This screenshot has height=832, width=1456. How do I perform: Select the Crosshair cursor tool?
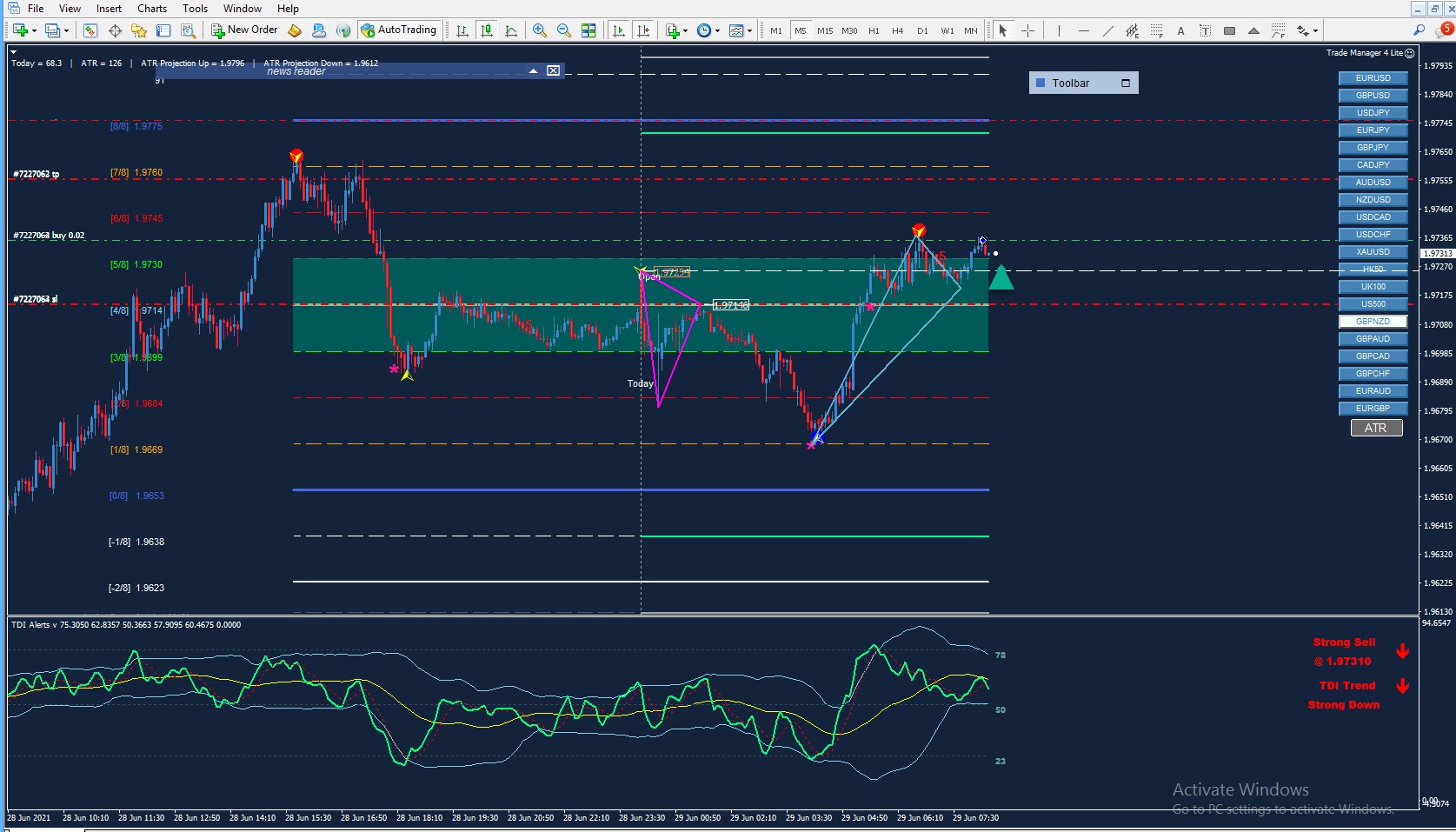(x=1028, y=30)
